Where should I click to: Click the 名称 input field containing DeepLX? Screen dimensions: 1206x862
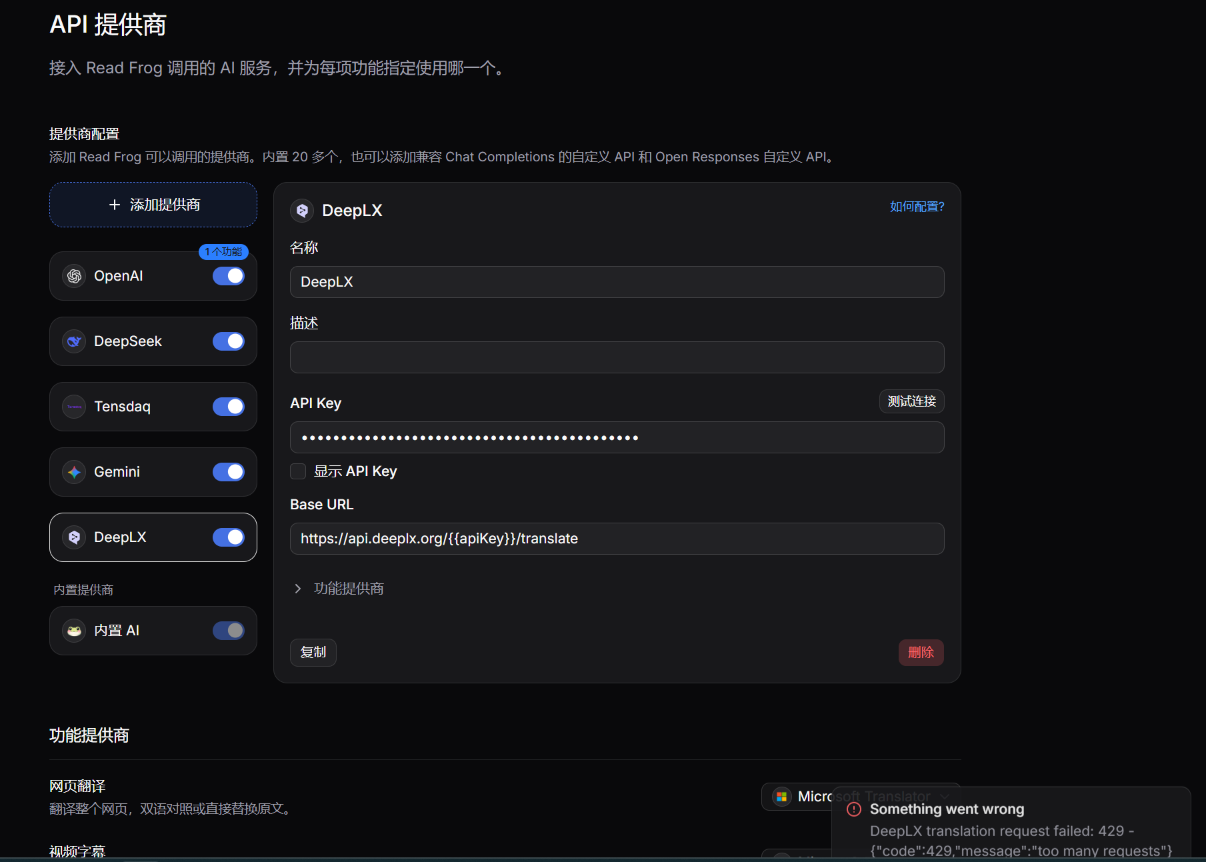617,282
